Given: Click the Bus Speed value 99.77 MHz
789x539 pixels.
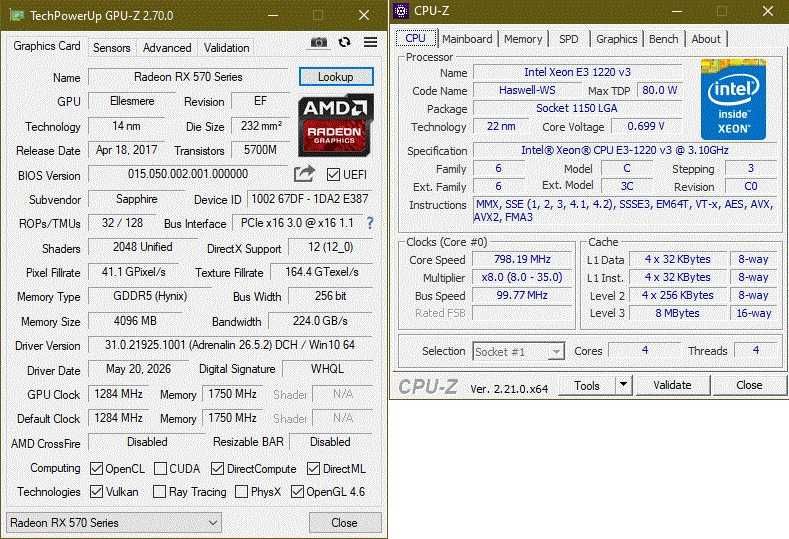Looking at the screenshot, I should pyautogui.click(x=522, y=295).
